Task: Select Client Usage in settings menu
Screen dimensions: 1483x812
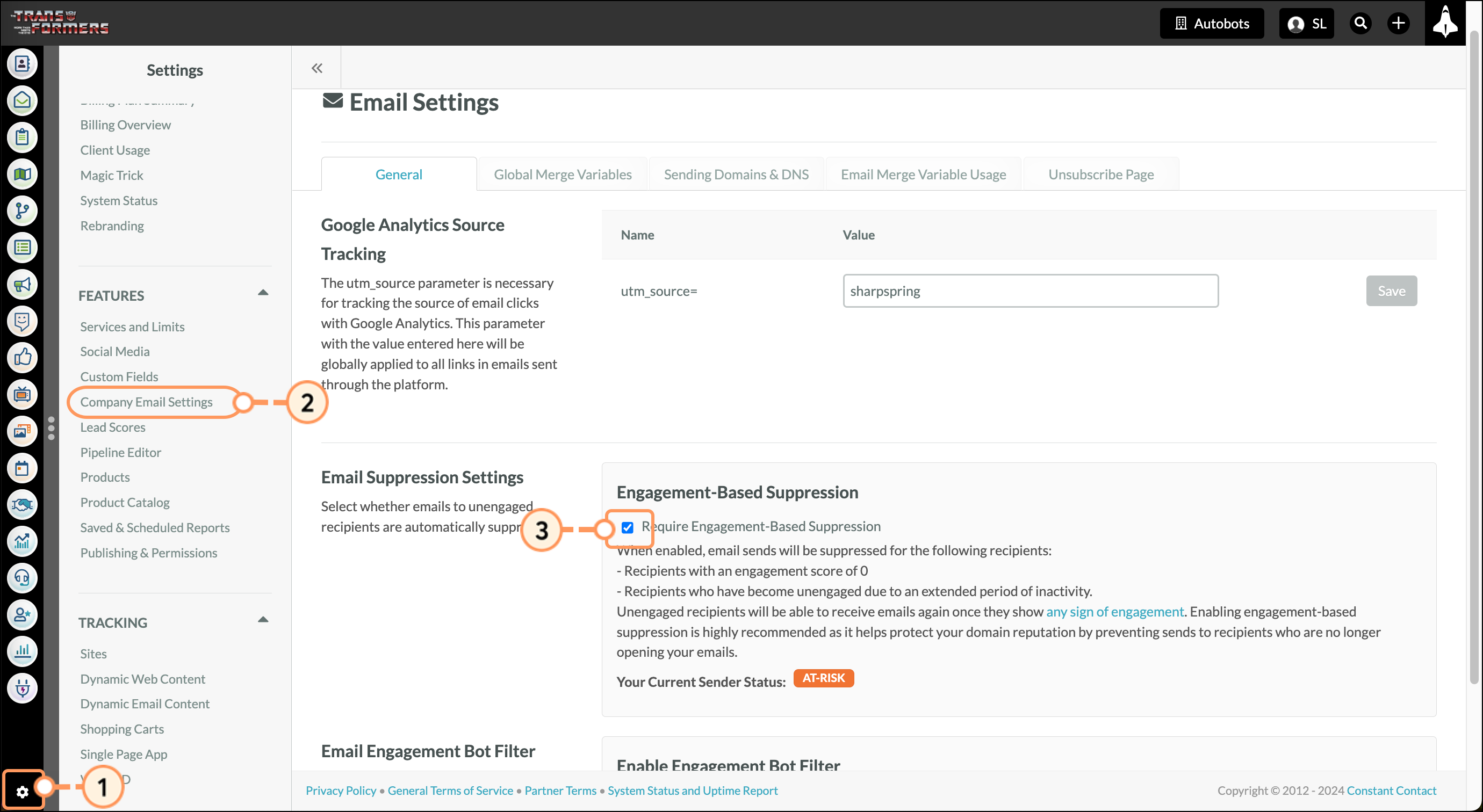Action: tap(115, 150)
